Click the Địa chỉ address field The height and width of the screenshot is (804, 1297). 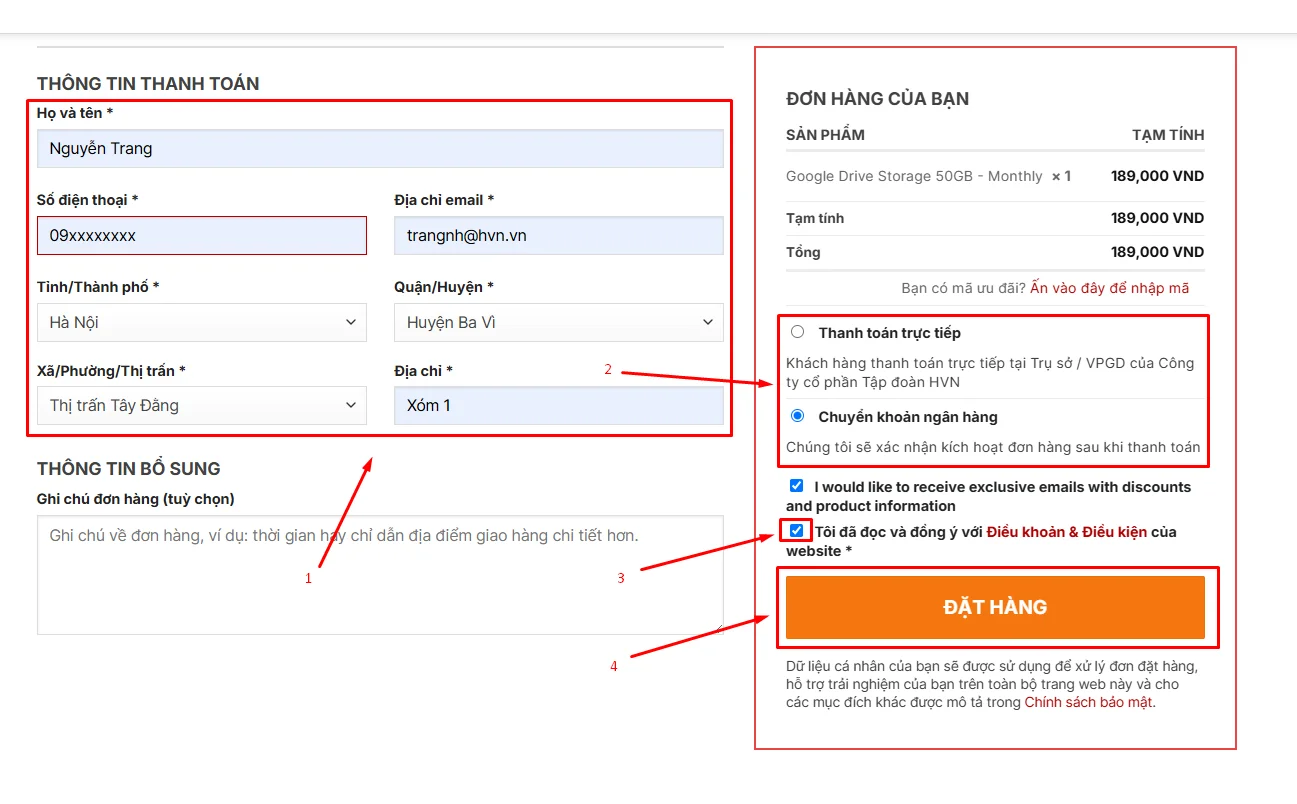point(558,406)
